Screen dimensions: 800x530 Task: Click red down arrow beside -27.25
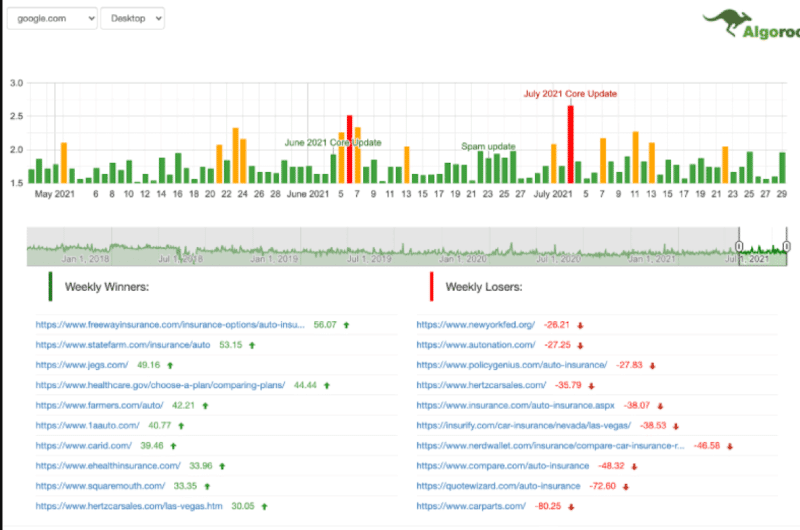coord(580,345)
